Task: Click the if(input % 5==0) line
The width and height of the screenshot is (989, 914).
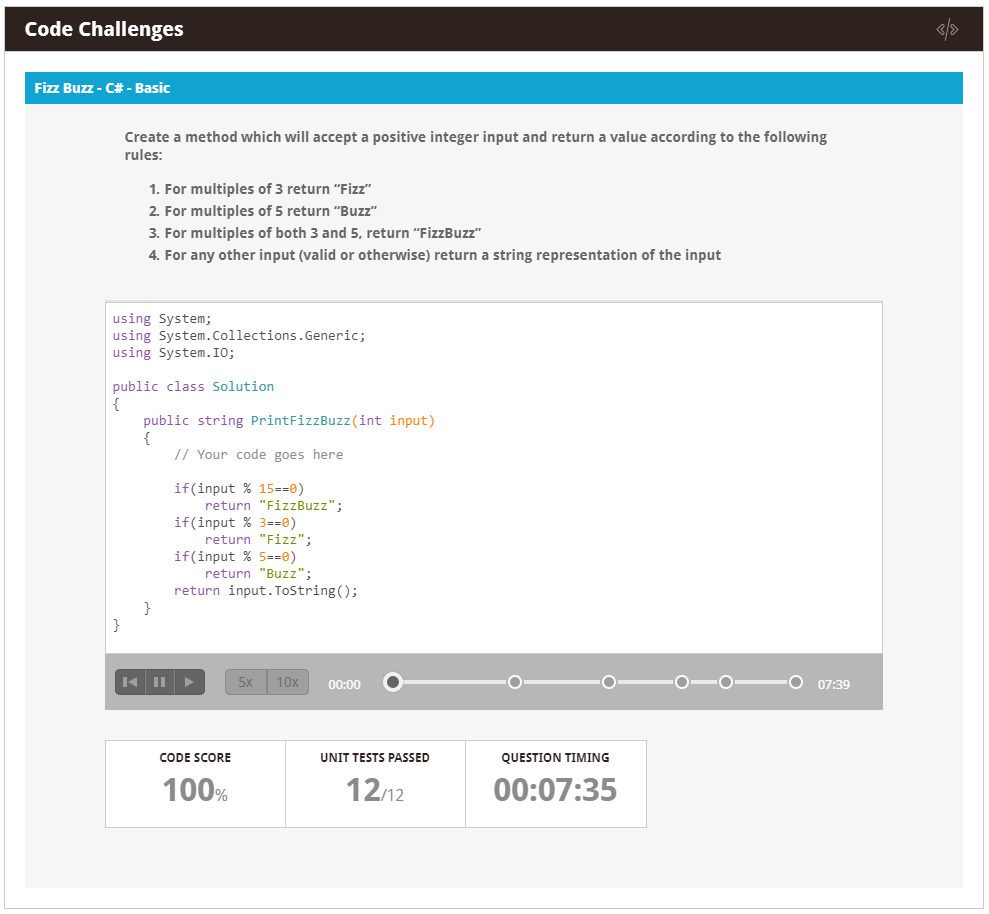Action: click(235, 557)
